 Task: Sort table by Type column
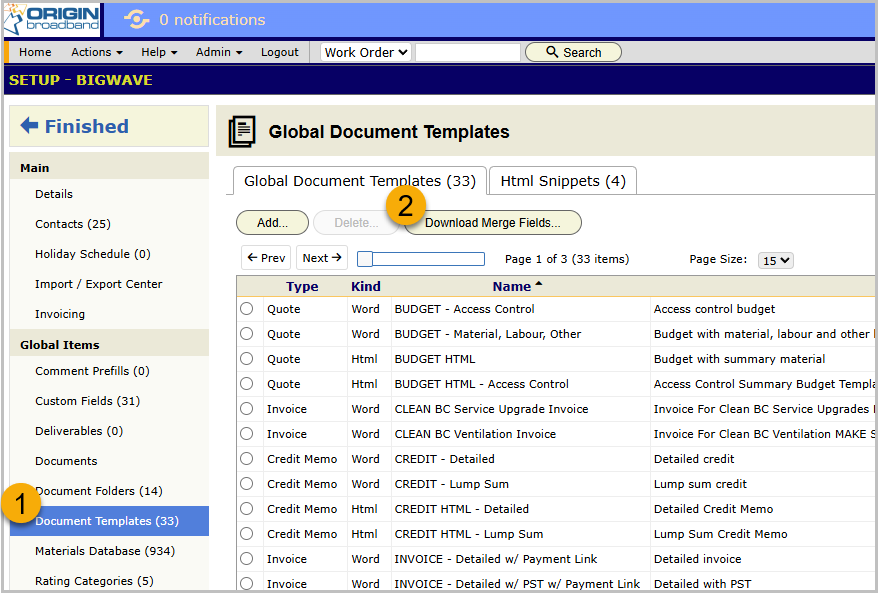302,286
